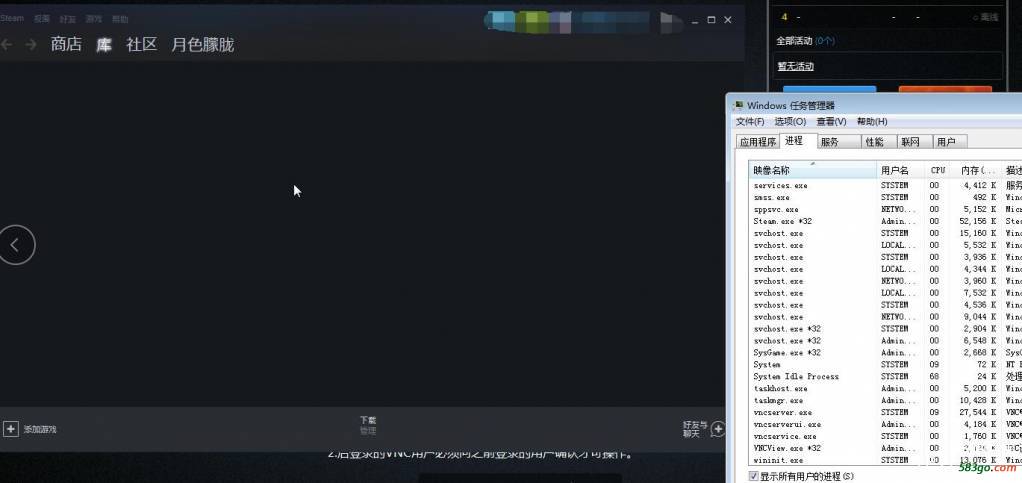Select the System process row
1022x483 pixels.
pos(885,364)
